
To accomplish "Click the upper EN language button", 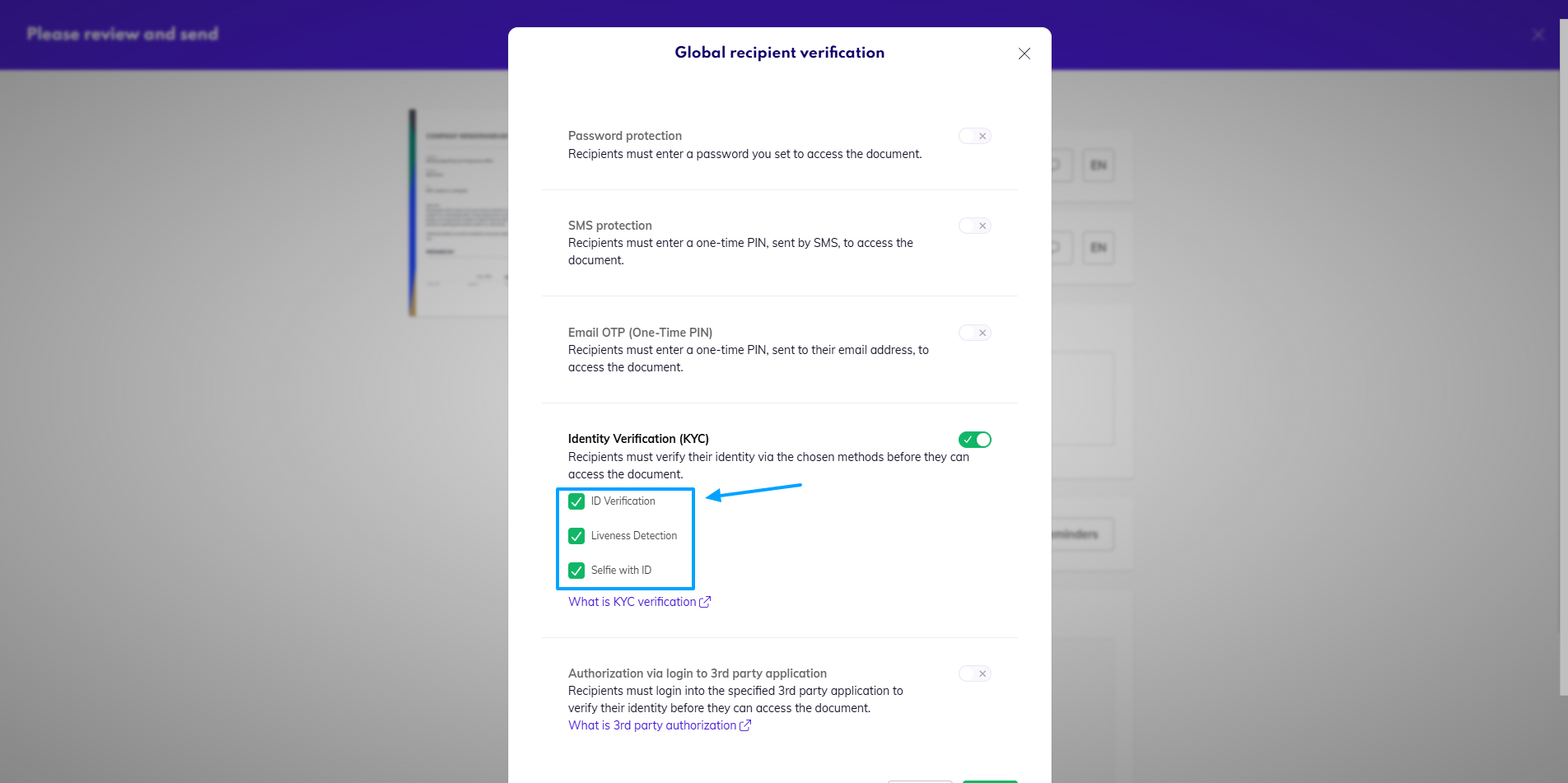I will click(1098, 165).
